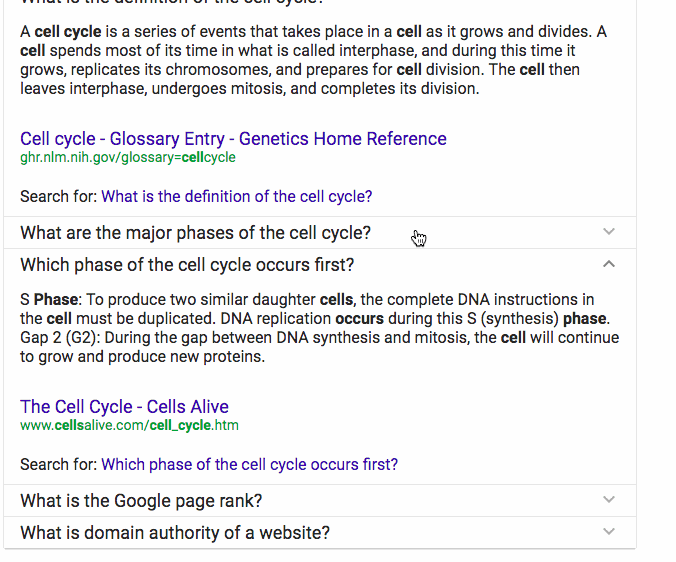Image resolution: width=676 pixels, height=562 pixels.
Task: Click down chevron beside 'Google page rank' question
Action: click(609, 500)
